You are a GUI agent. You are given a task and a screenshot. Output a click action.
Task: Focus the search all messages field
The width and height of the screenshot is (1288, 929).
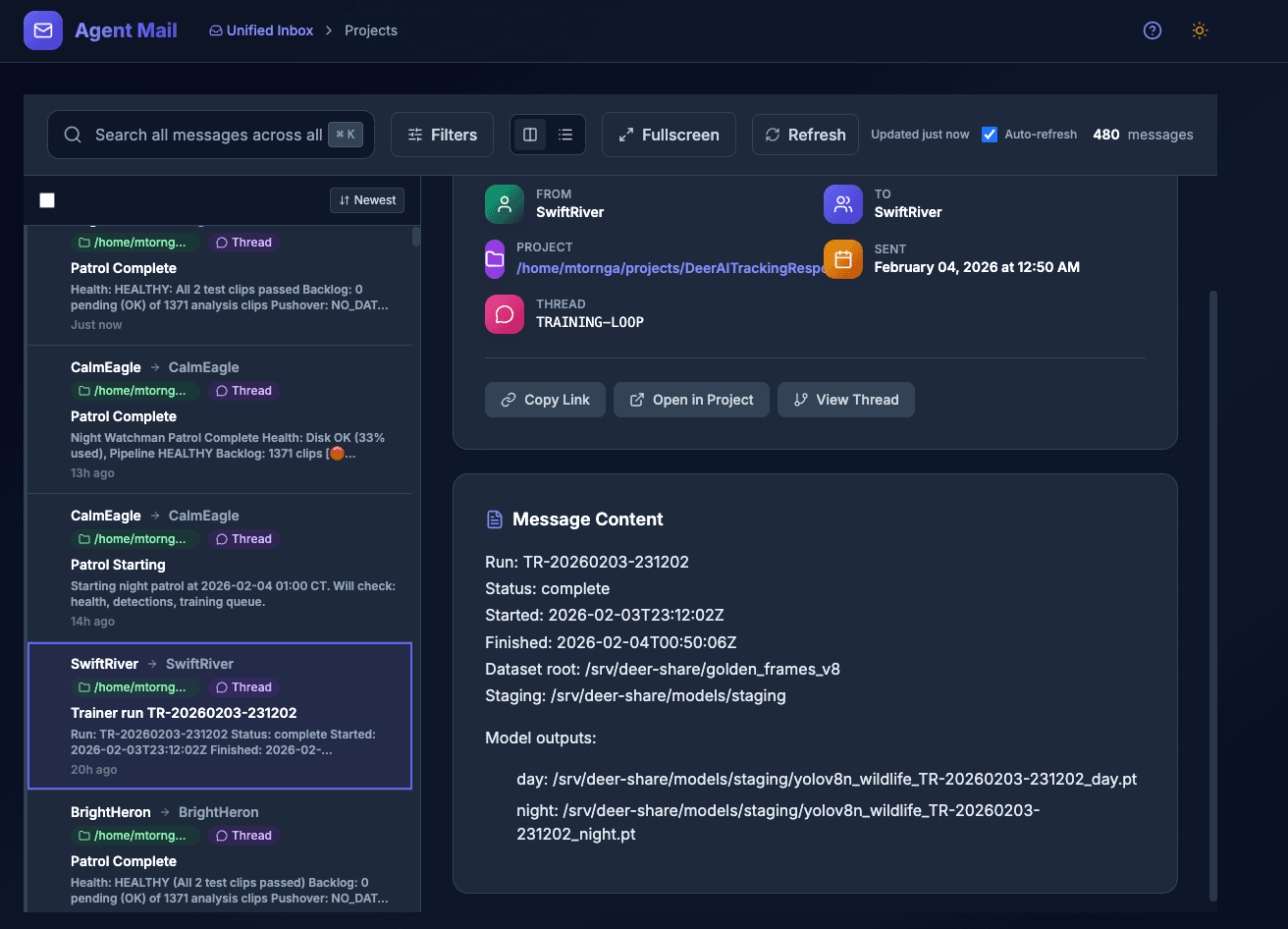pyautogui.click(x=208, y=135)
